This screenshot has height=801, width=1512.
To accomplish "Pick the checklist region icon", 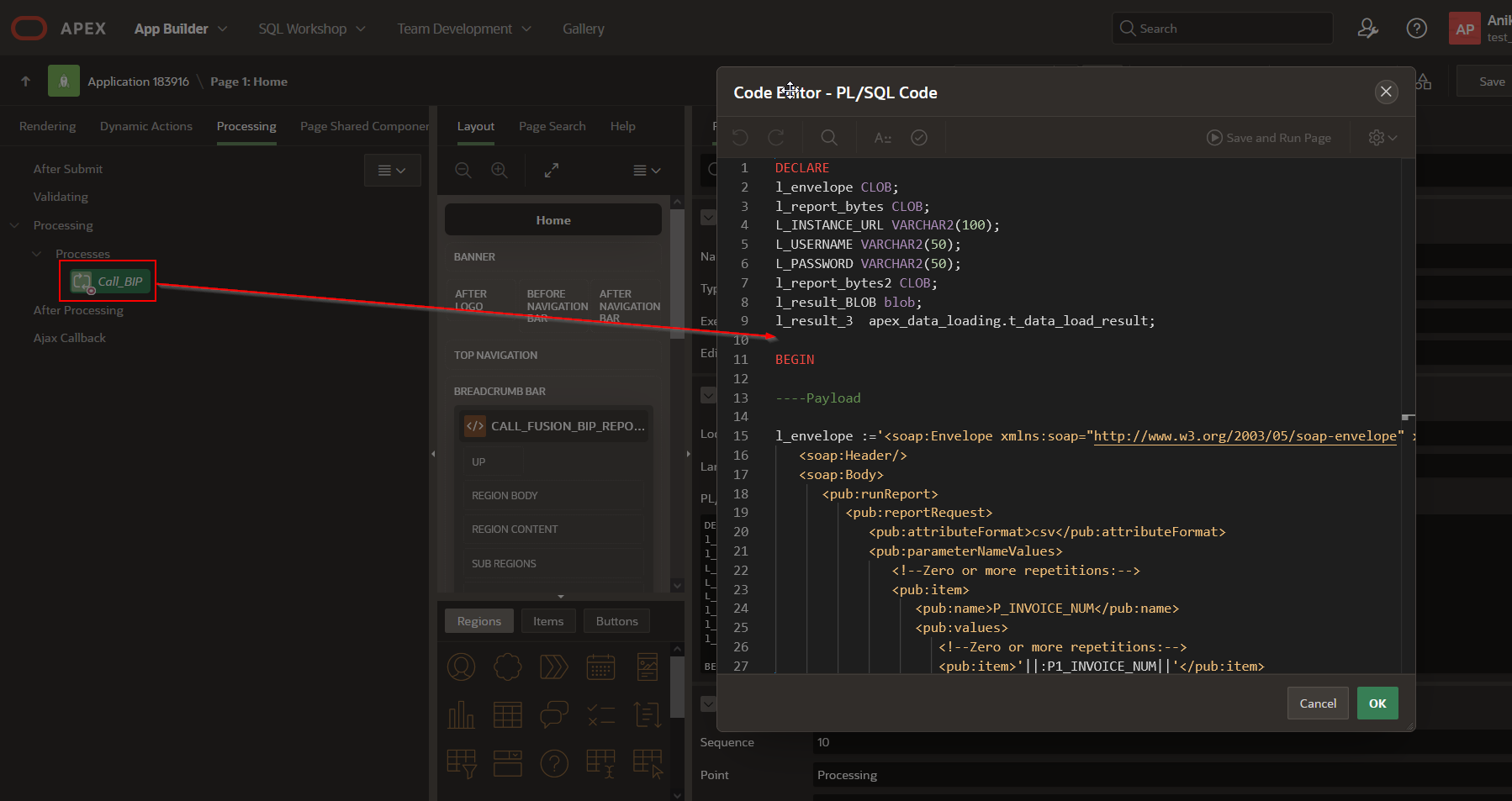I will [x=600, y=715].
